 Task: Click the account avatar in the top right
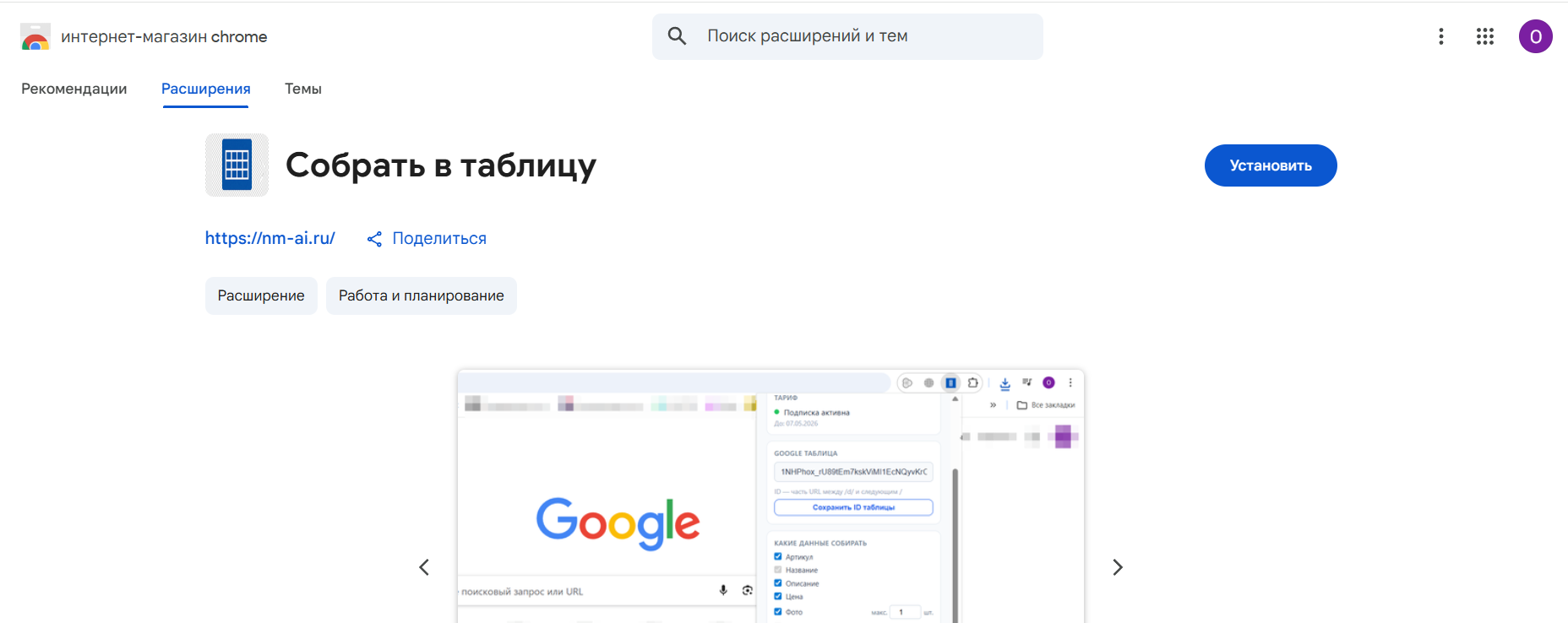point(1535,36)
